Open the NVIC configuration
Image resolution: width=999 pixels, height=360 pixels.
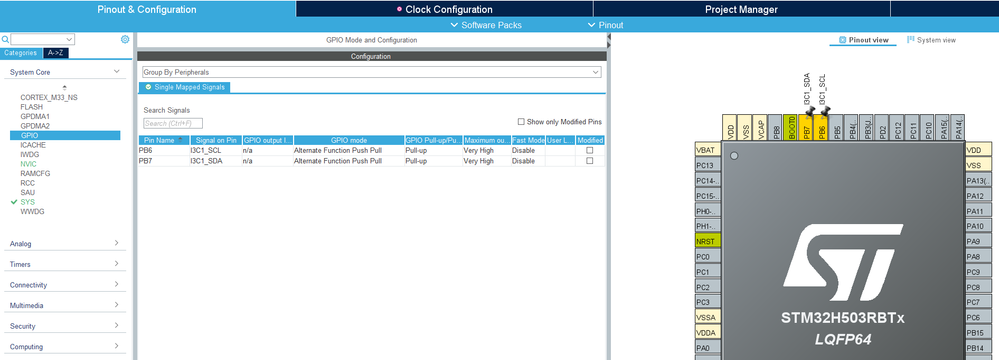coord(28,164)
